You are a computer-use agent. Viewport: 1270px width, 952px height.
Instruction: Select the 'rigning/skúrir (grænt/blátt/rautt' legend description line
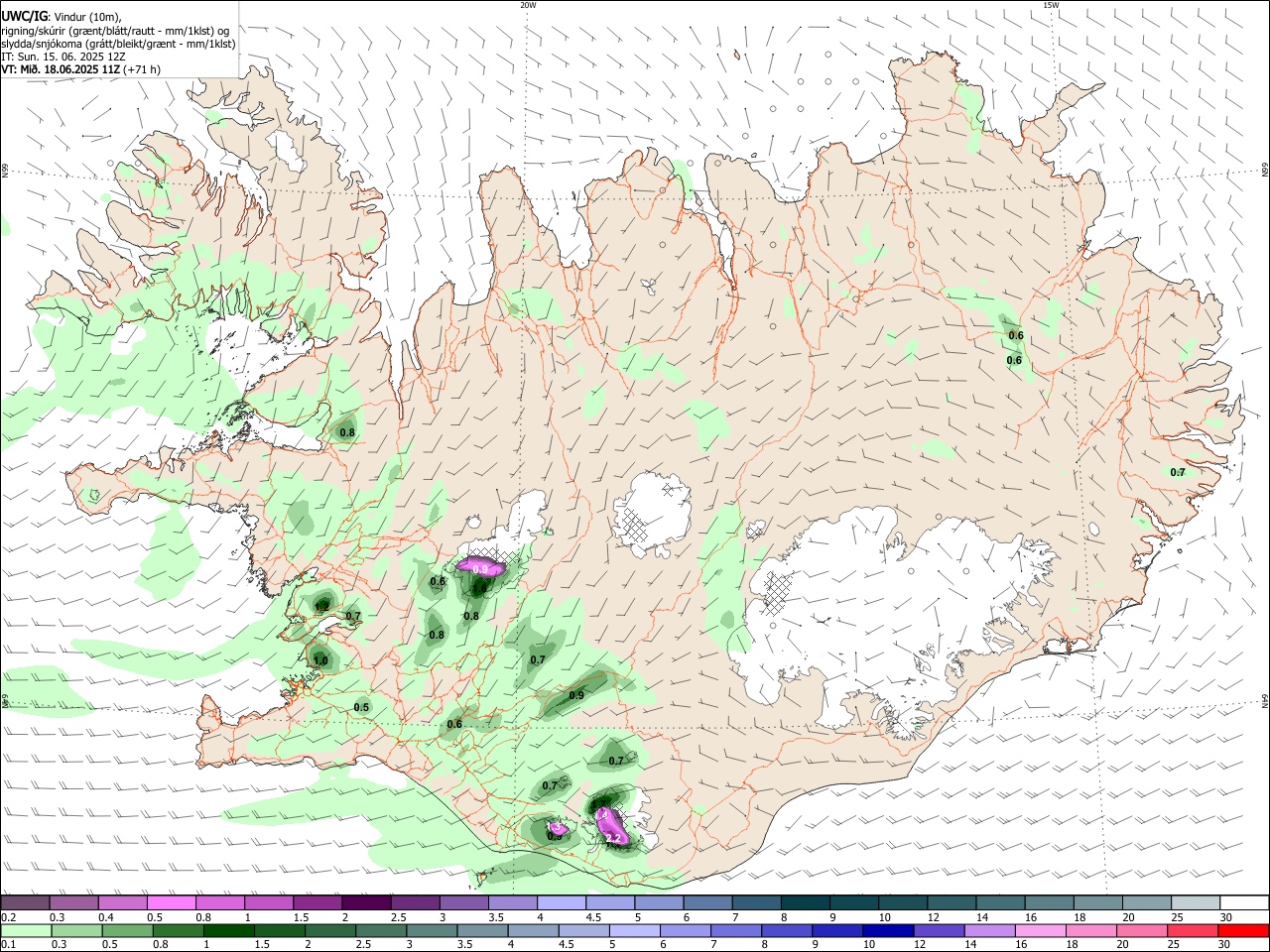point(115,31)
